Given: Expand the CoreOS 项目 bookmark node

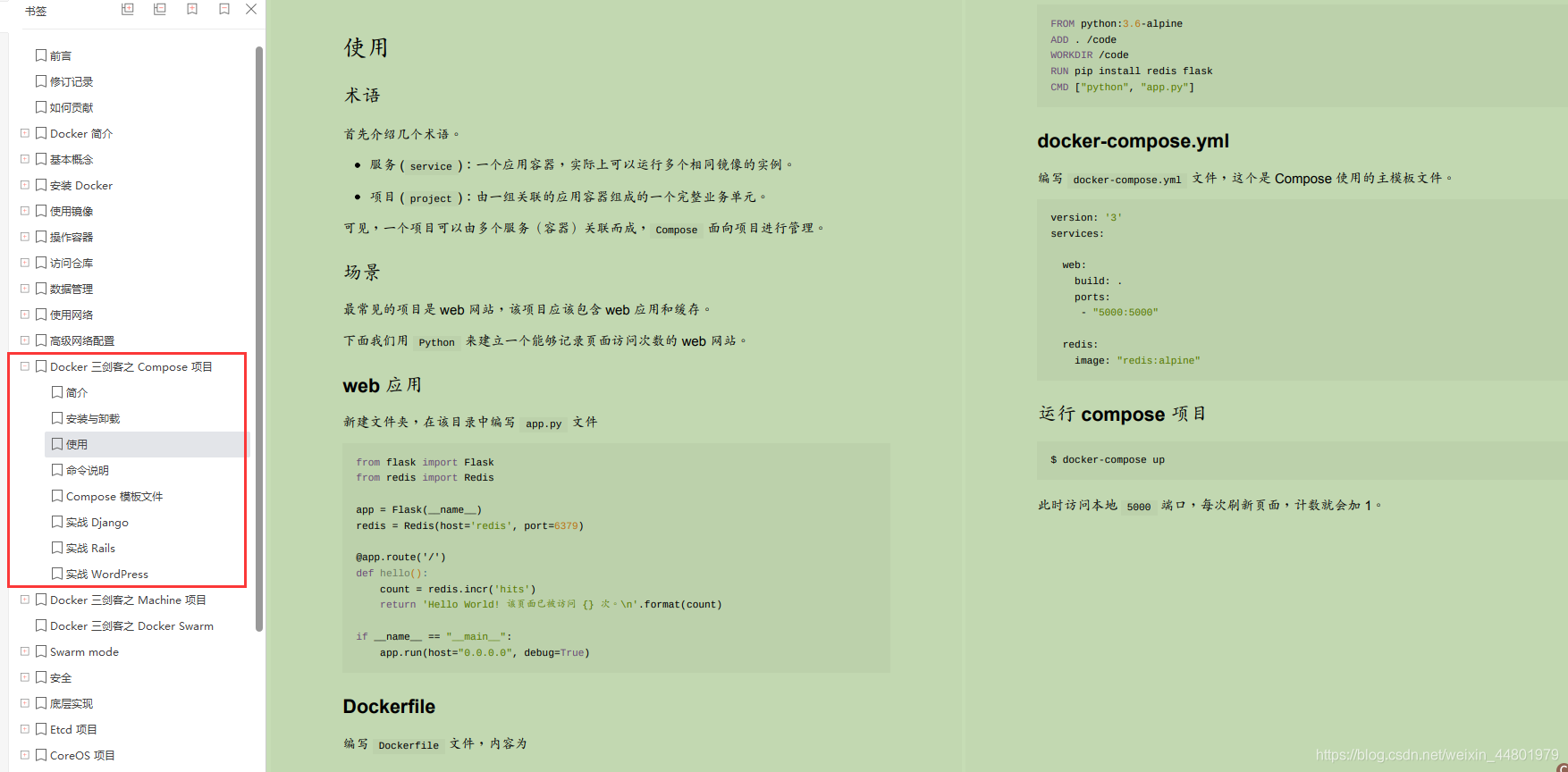Looking at the screenshot, I should [x=25, y=755].
